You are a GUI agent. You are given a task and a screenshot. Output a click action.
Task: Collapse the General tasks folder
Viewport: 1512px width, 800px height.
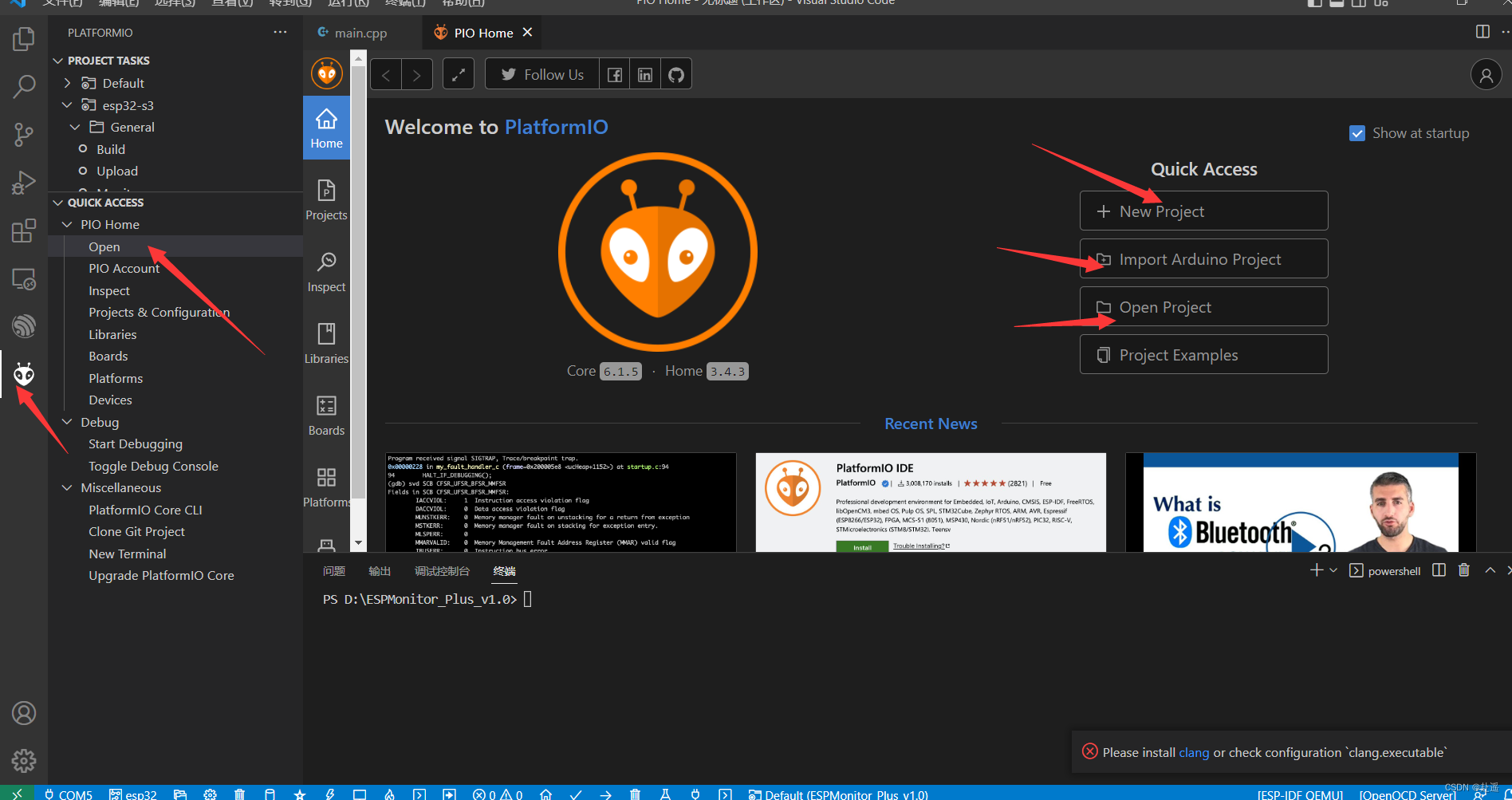point(75,127)
